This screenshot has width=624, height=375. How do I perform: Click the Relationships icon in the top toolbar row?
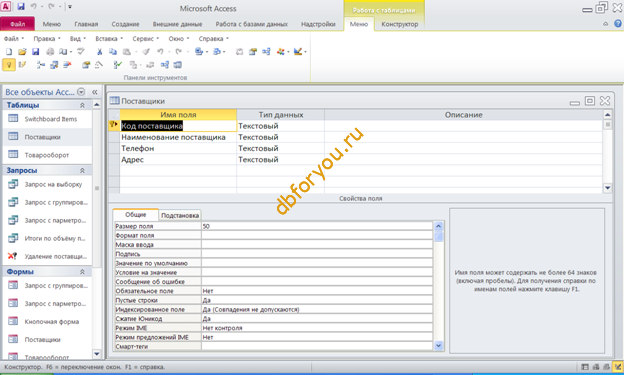click(x=266, y=52)
